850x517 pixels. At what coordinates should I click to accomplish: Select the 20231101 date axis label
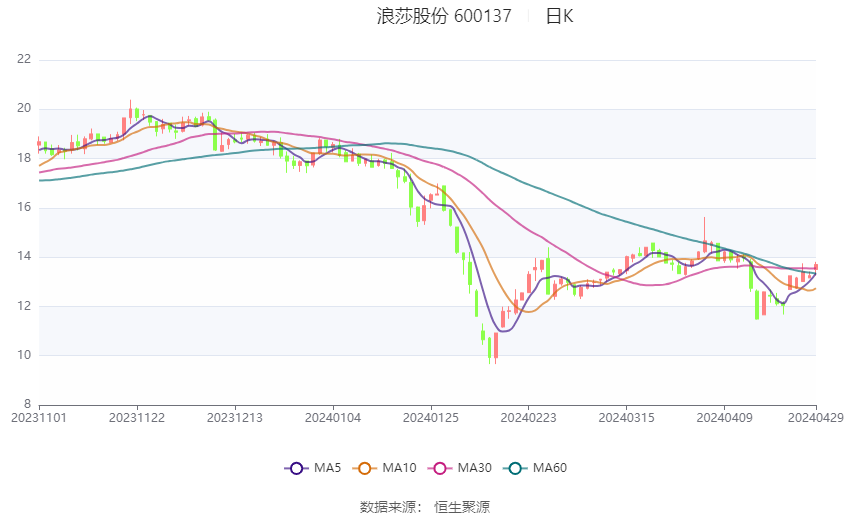coord(39,418)
